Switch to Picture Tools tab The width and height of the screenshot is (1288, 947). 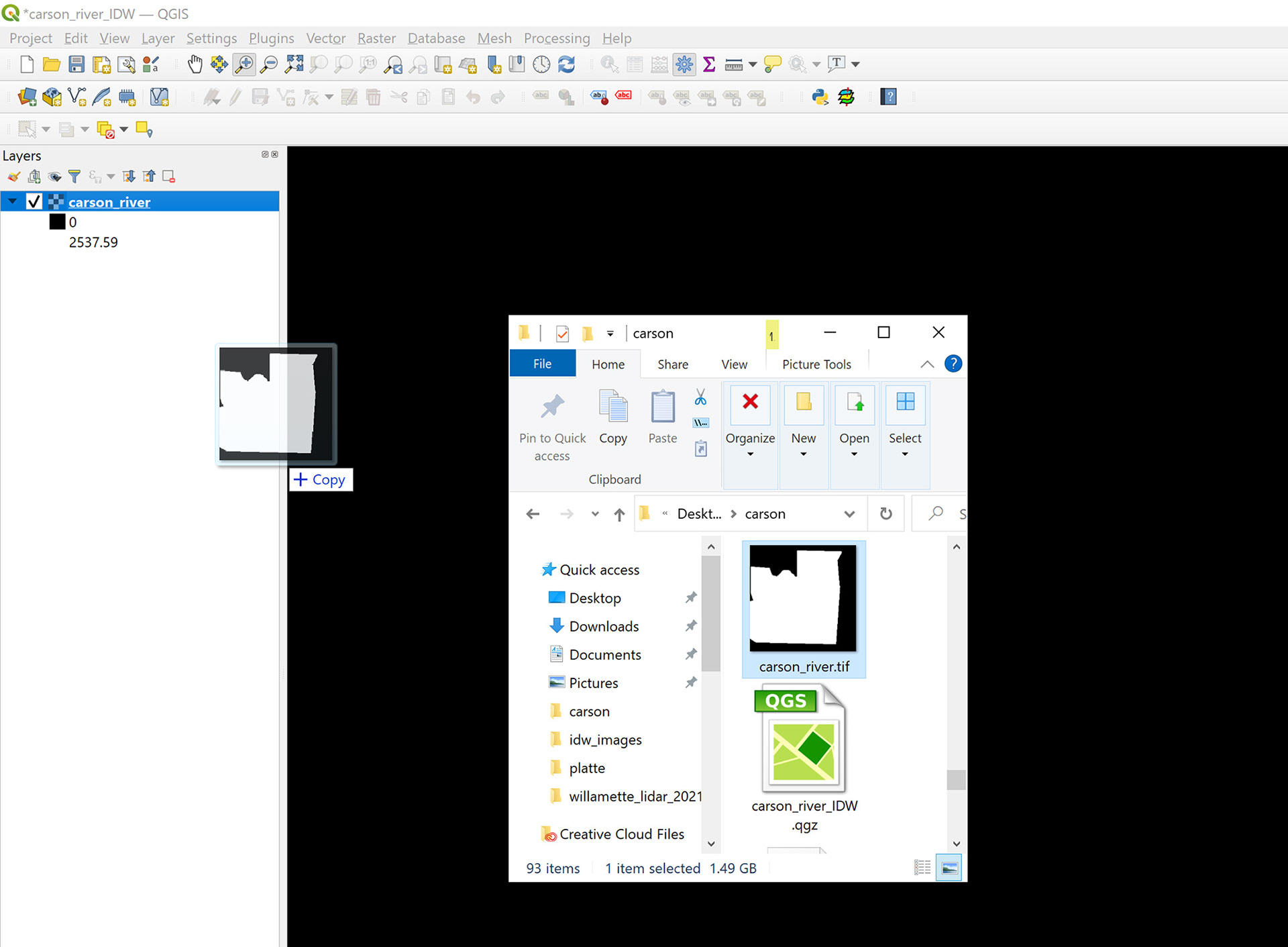coord(816,364)
